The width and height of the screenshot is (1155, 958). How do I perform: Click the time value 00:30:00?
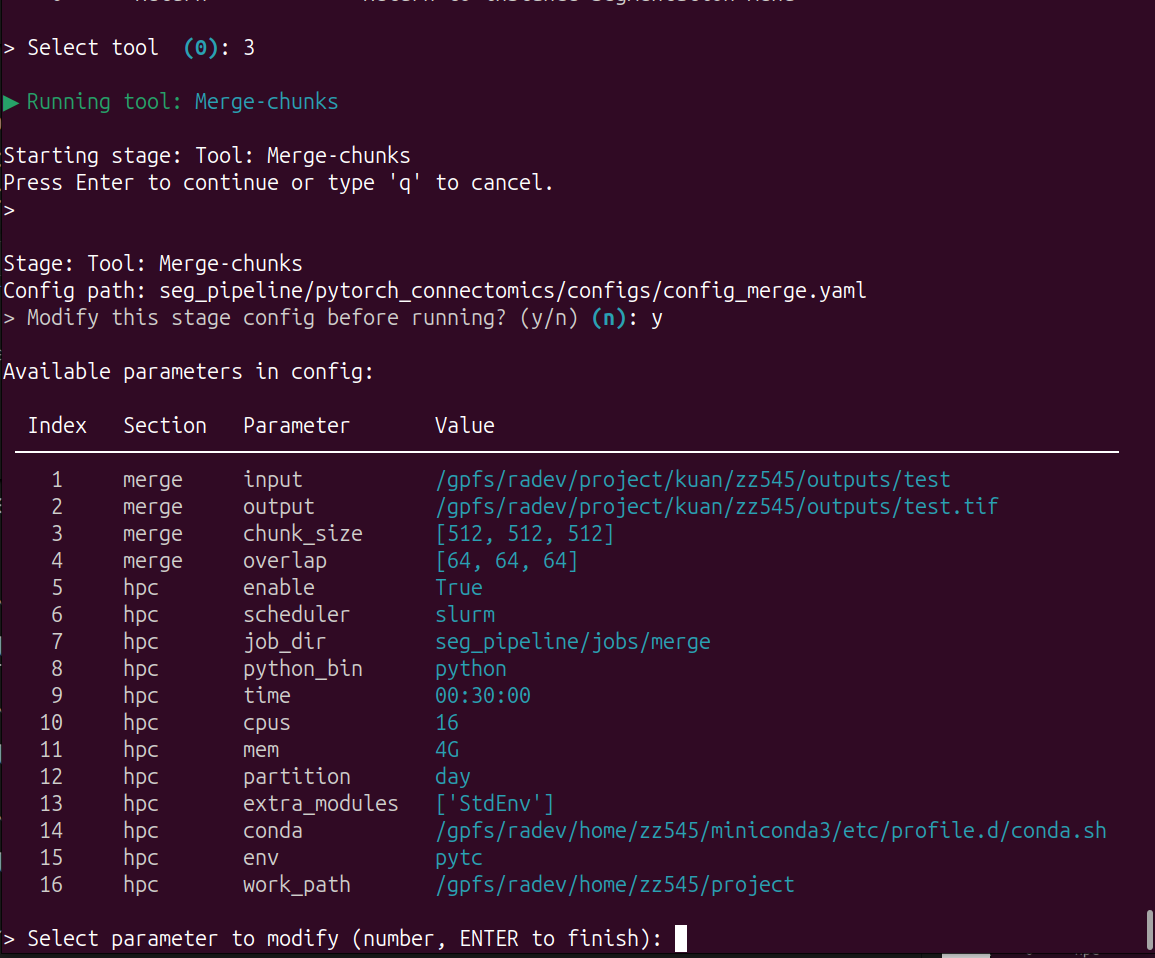tap(482, 696)
